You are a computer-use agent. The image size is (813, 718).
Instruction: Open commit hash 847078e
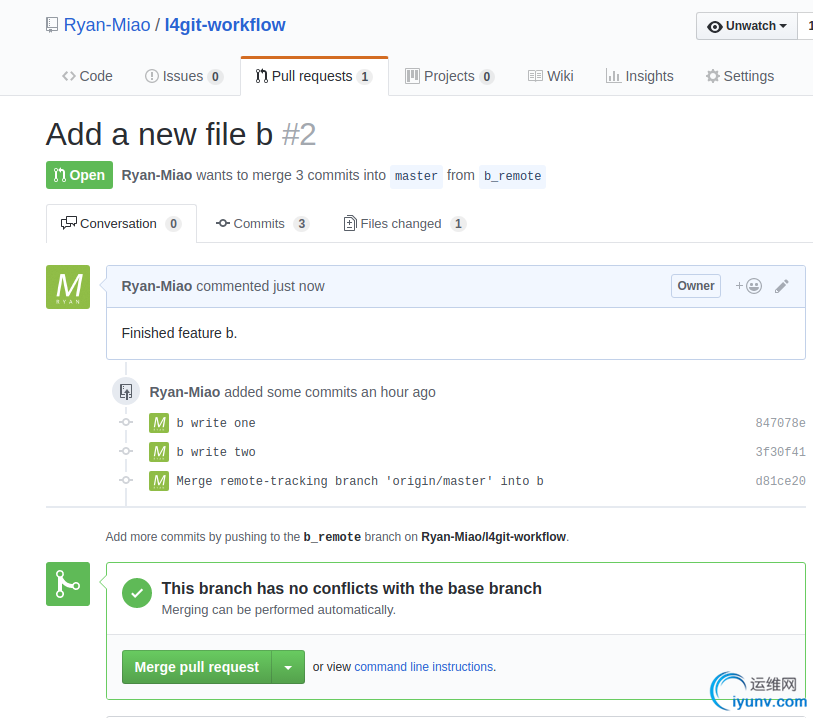(780, 423)
